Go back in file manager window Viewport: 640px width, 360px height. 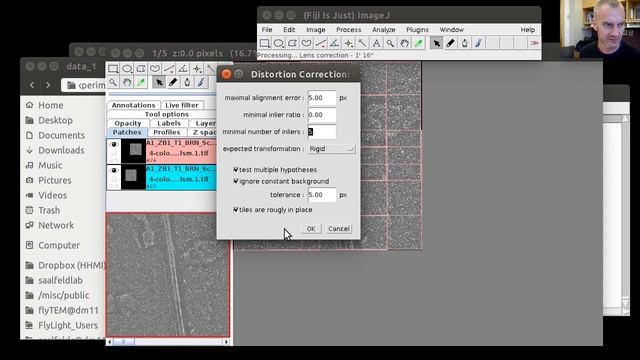pyautogui.click(x=32, y=85)
